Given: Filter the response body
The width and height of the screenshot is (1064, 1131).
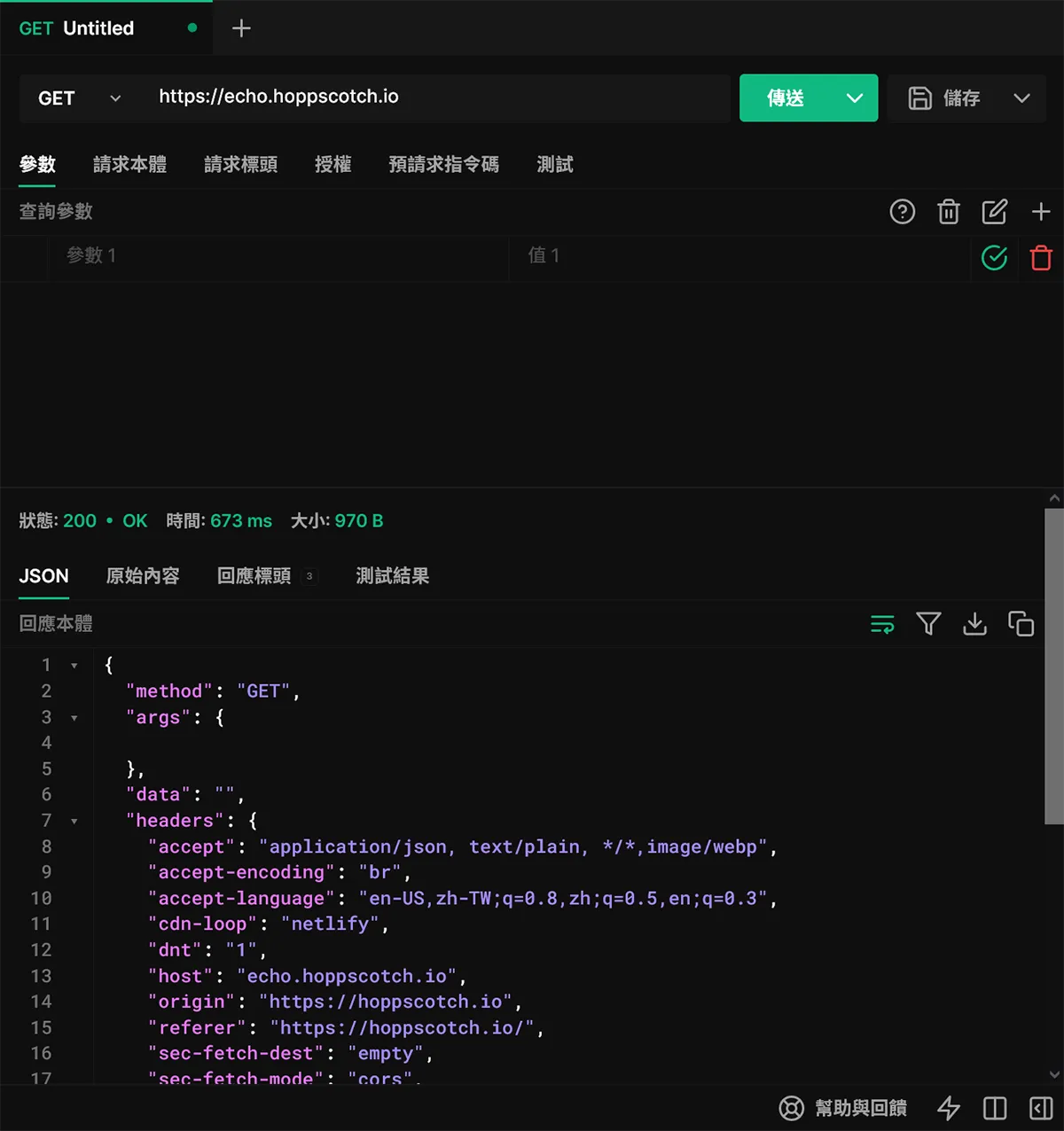Looking at the screenshot, I should [928, 624].
